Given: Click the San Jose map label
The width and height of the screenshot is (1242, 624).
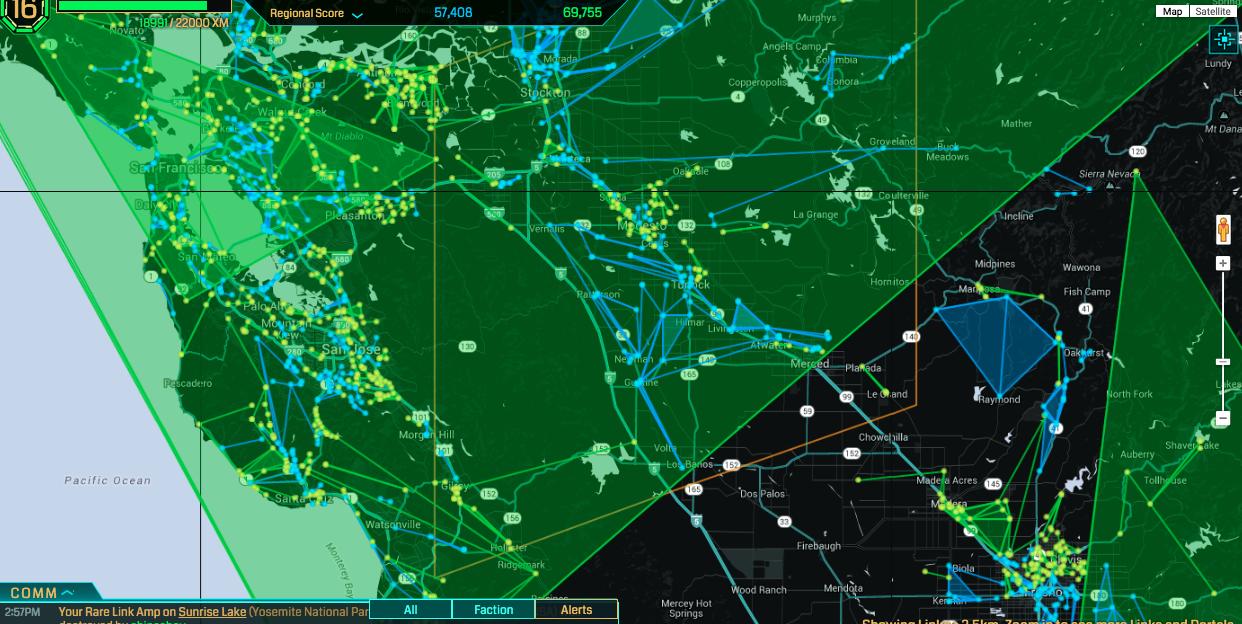Looking at the screenshot, I should point(351,350).
